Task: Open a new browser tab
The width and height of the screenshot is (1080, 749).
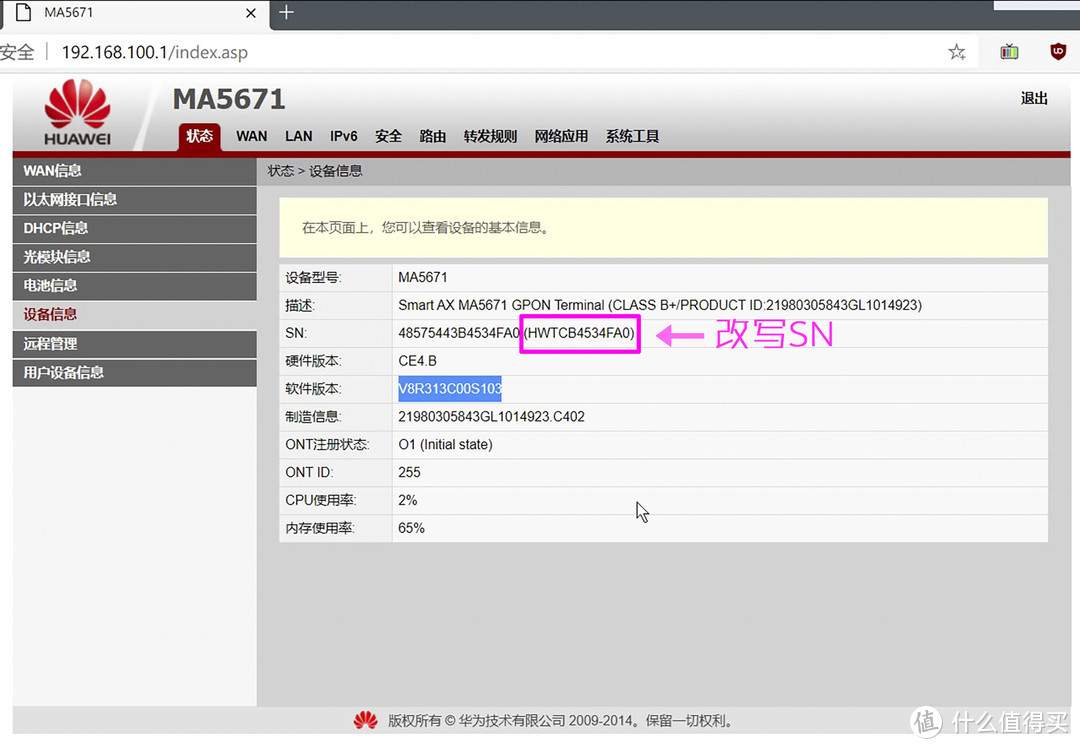Action: click(287, 12)
